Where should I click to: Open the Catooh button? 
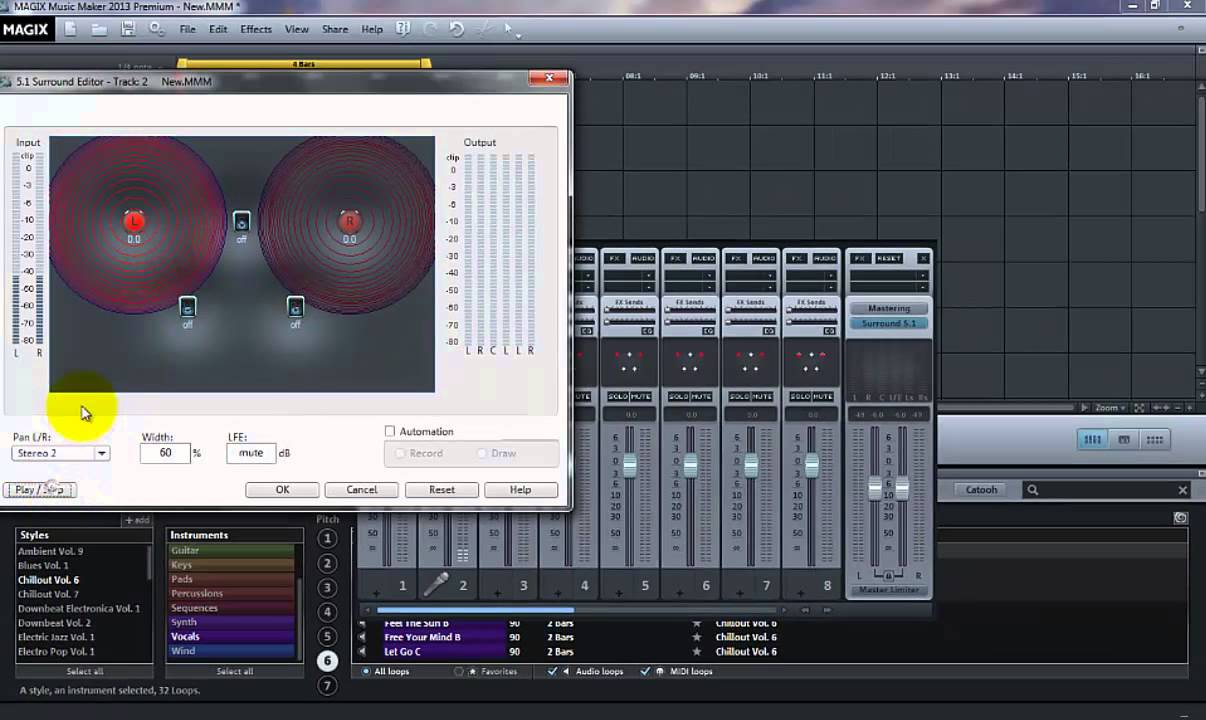click(981, 490)
